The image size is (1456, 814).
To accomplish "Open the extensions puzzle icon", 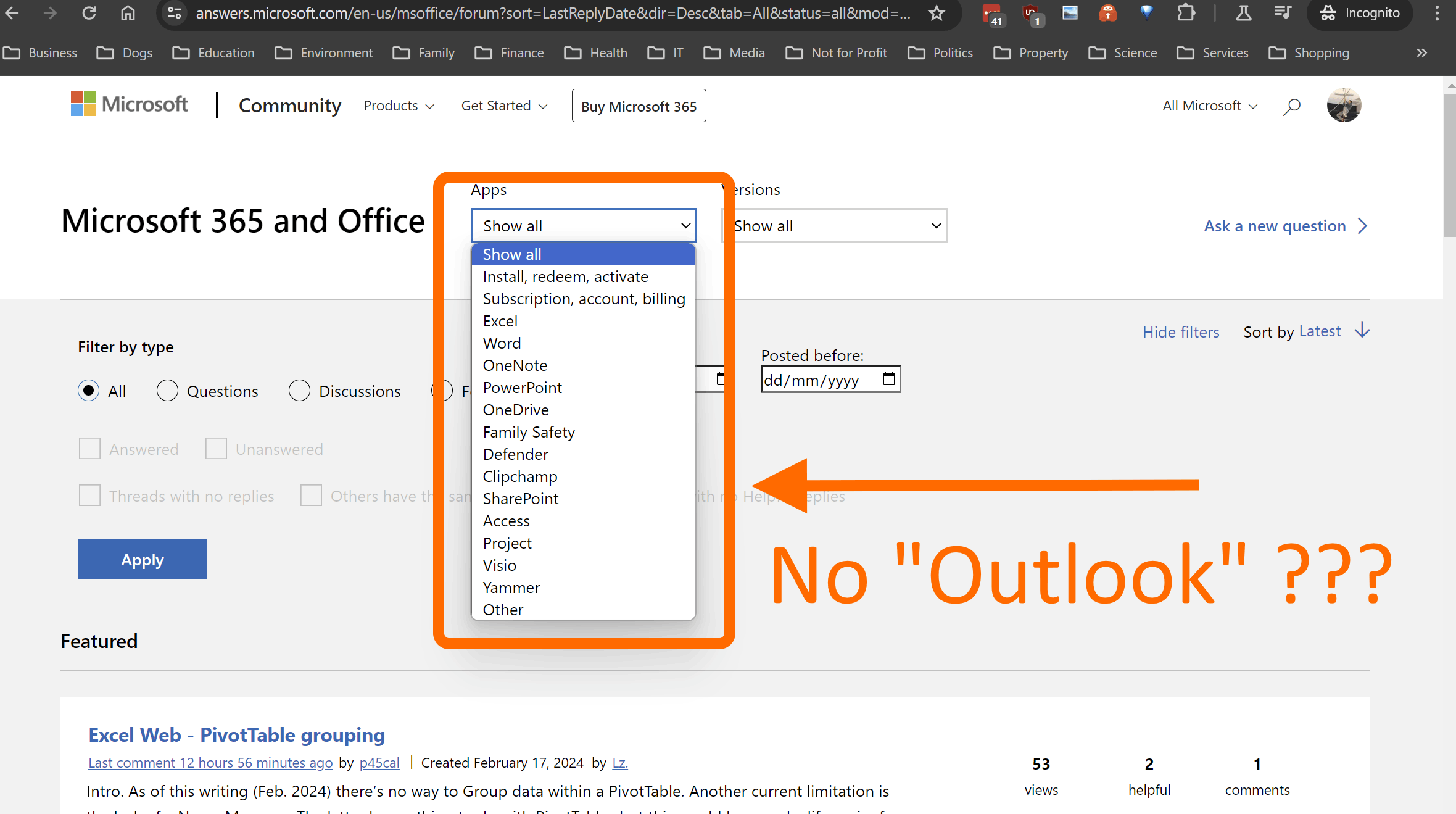I will point(1185,13).
